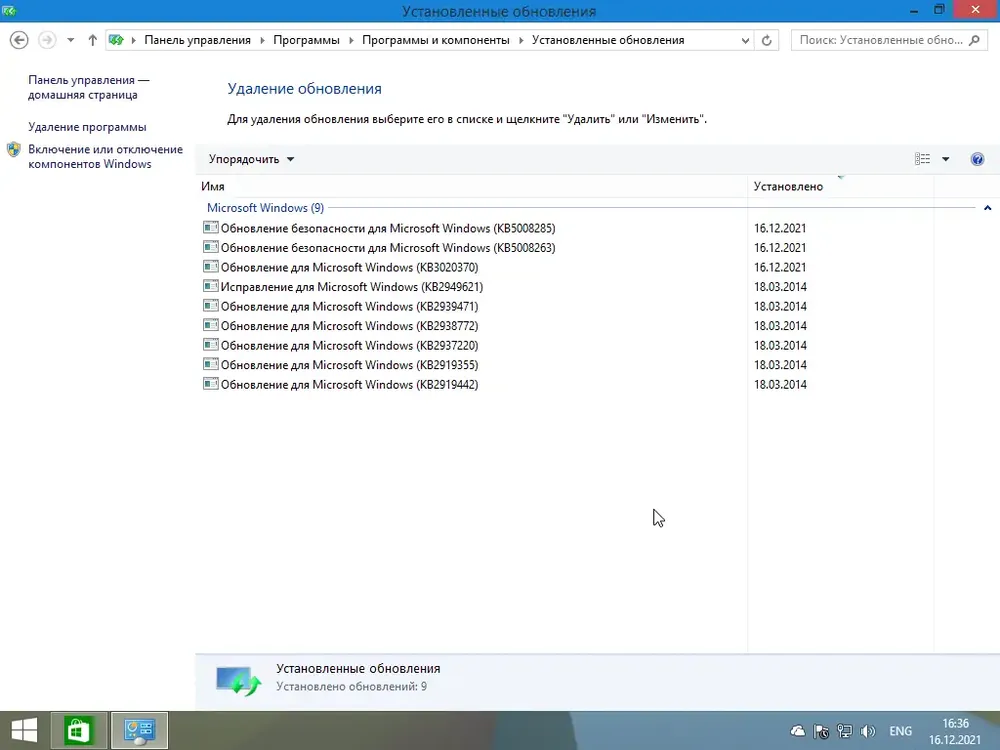Expand the Упорядочить dropdown menu

[x=251, y=159]
